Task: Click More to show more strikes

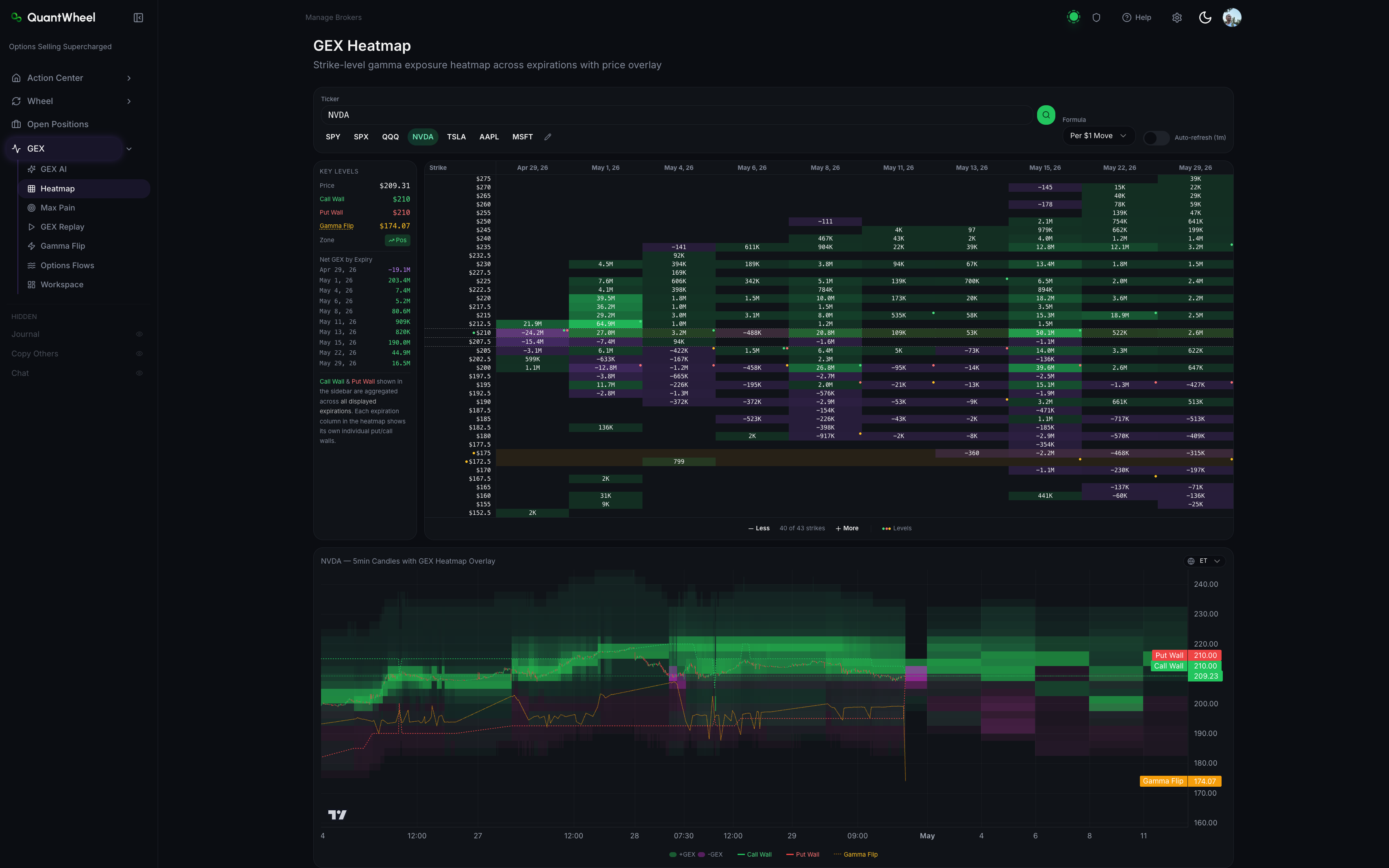Action: tap(847, 528)
